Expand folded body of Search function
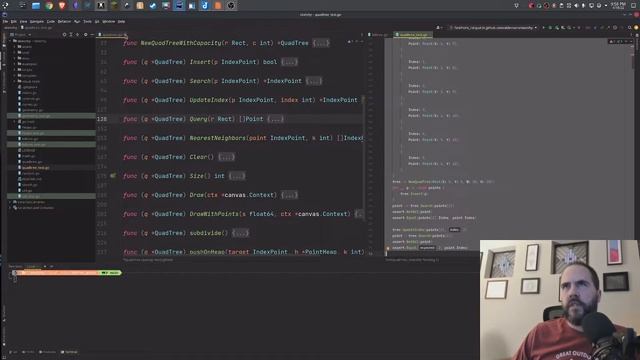This screenshot has height=360, width=640. click(313, 81)
